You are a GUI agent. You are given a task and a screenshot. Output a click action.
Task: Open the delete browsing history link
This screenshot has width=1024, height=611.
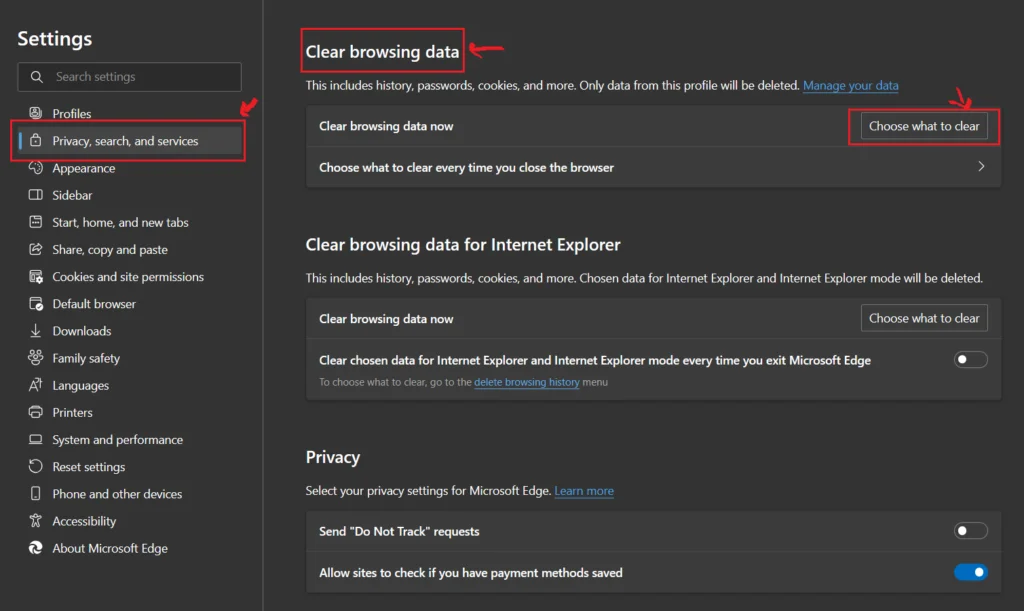point(526,382)
